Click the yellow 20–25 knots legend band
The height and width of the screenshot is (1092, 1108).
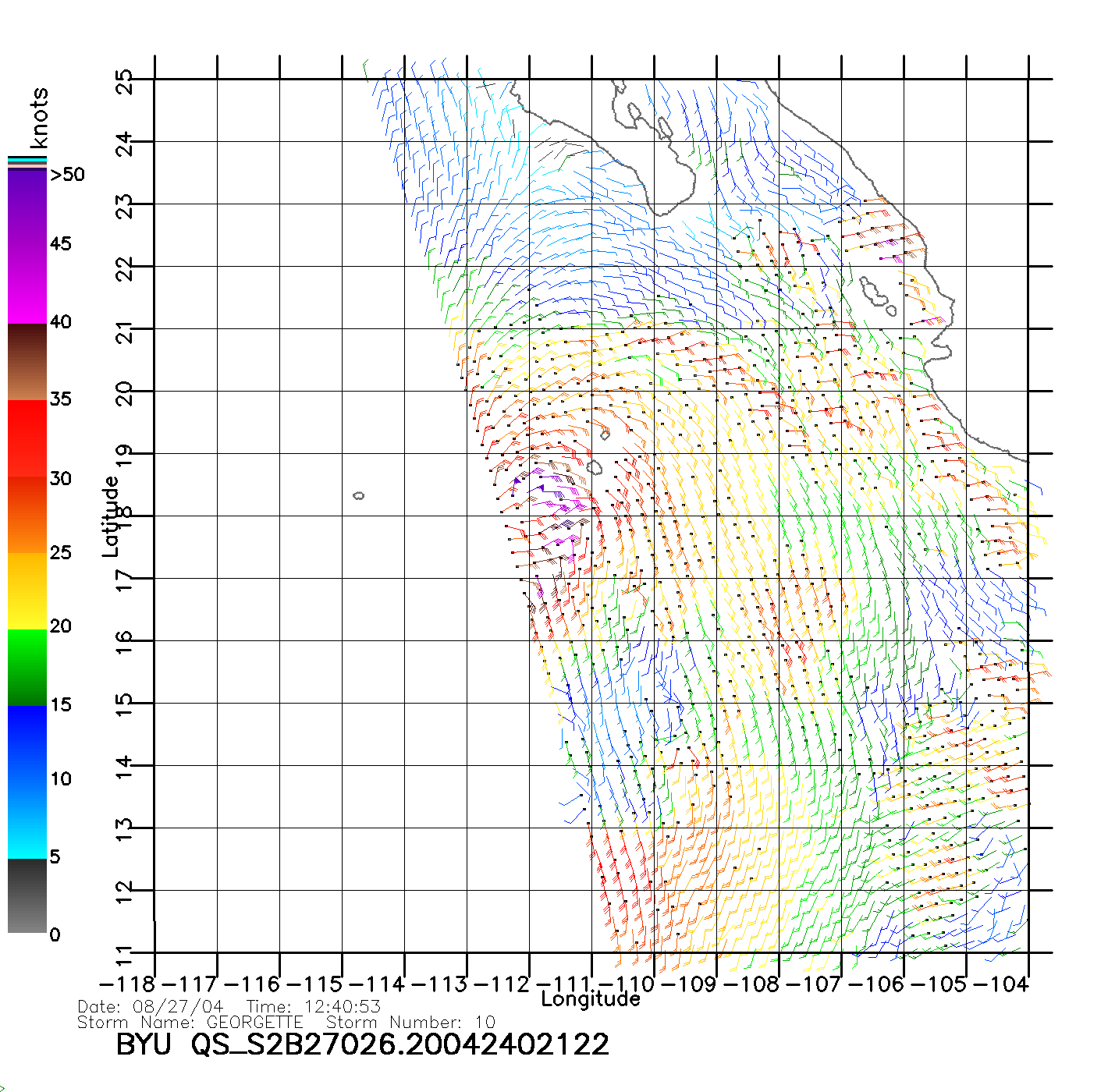coord(27,590)
